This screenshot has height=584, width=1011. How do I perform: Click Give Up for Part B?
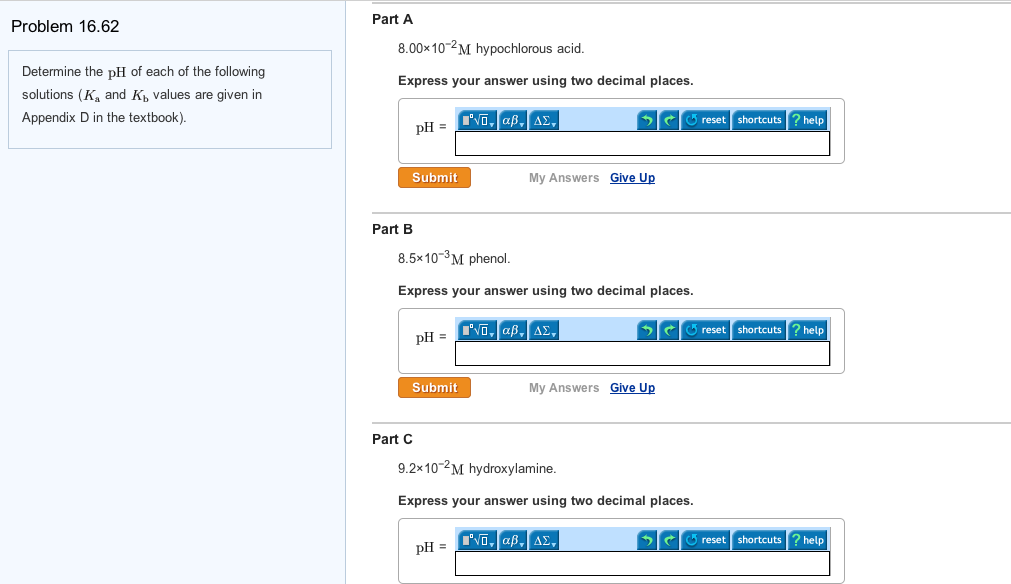(632, 387)
